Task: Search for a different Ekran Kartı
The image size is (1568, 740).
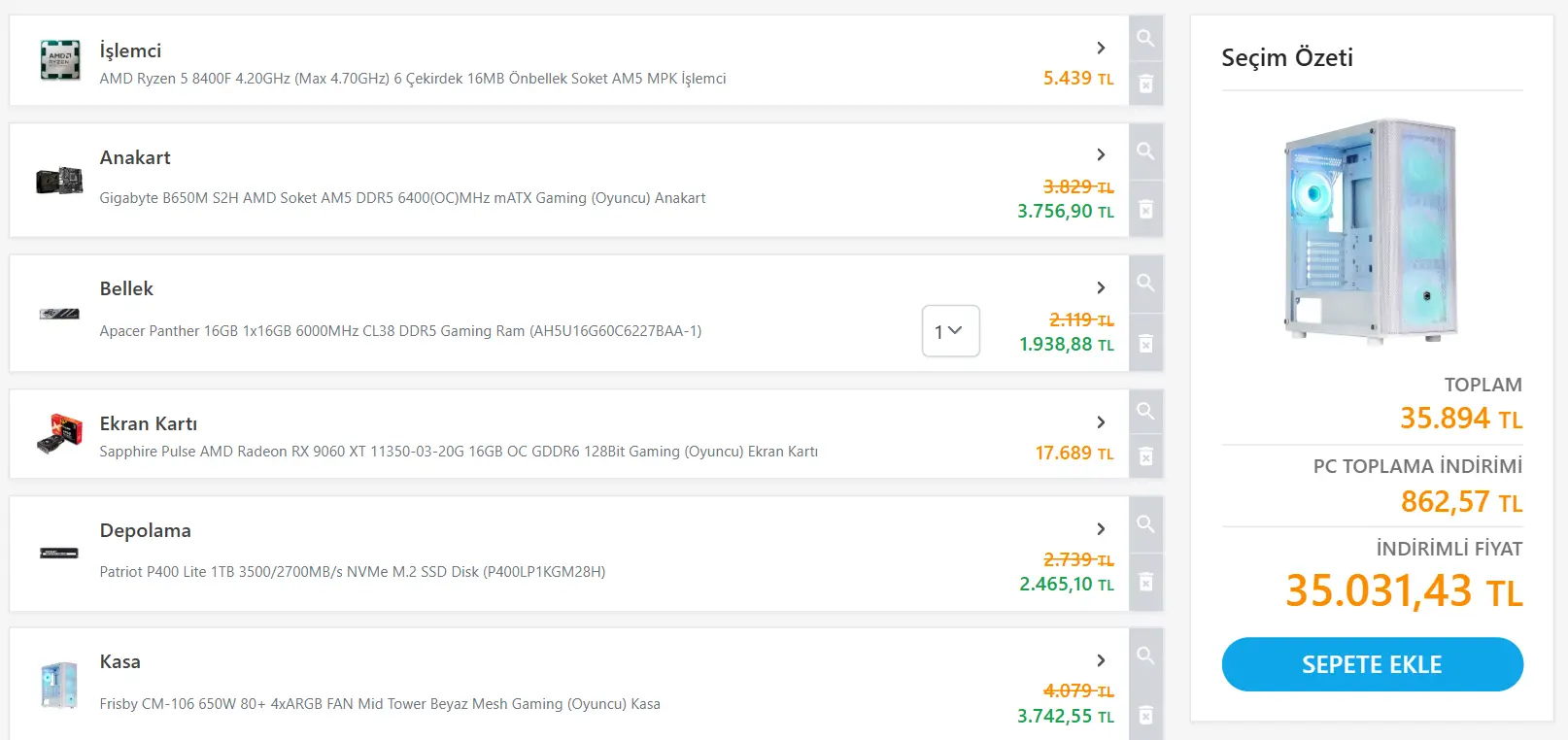Action: coord(1146,411)
